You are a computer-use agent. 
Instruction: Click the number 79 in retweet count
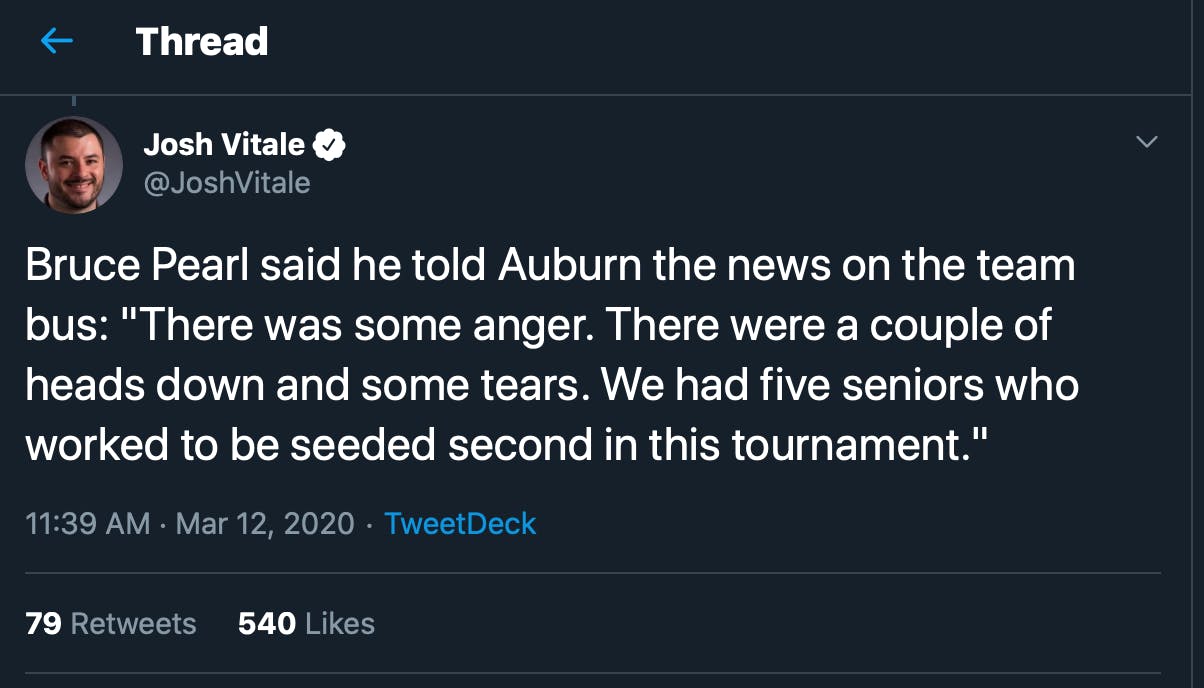[x=44, y=624]
